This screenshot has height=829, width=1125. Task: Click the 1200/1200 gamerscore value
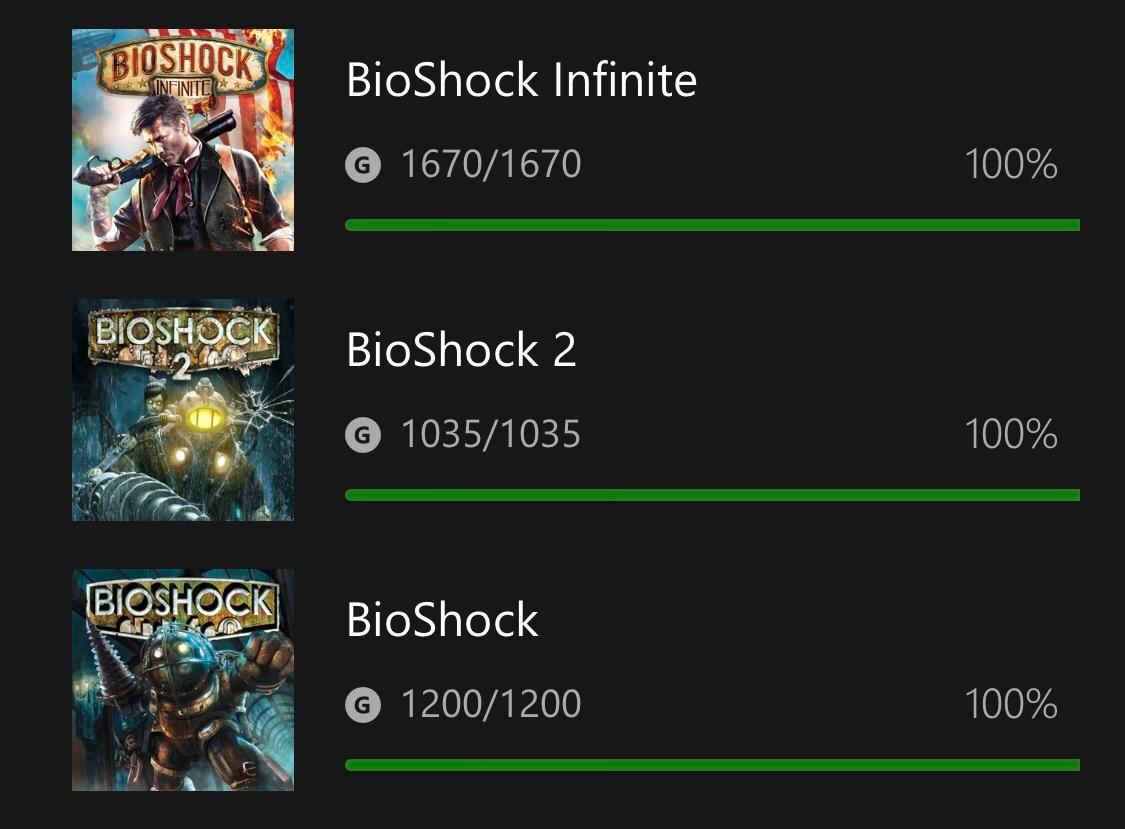491,705
